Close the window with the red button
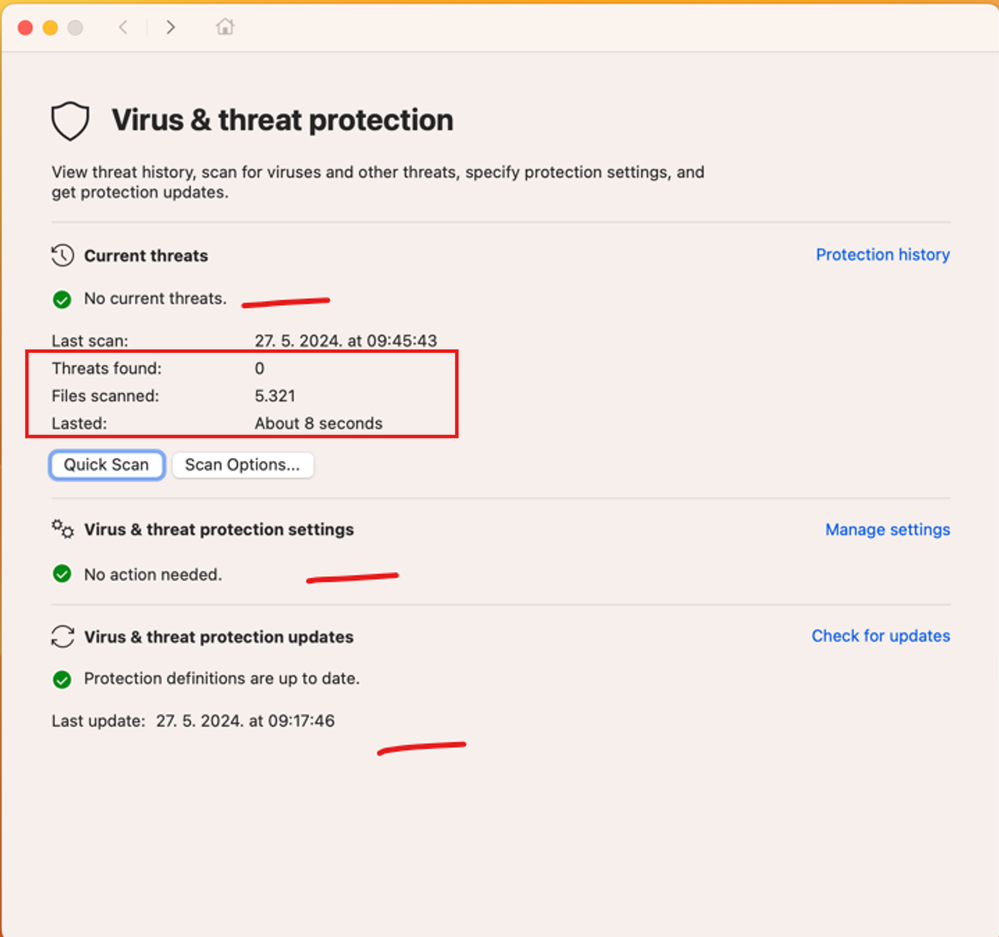Image resolution: width=999 pixels, height=937 pixels. click(x=25, y=28)
